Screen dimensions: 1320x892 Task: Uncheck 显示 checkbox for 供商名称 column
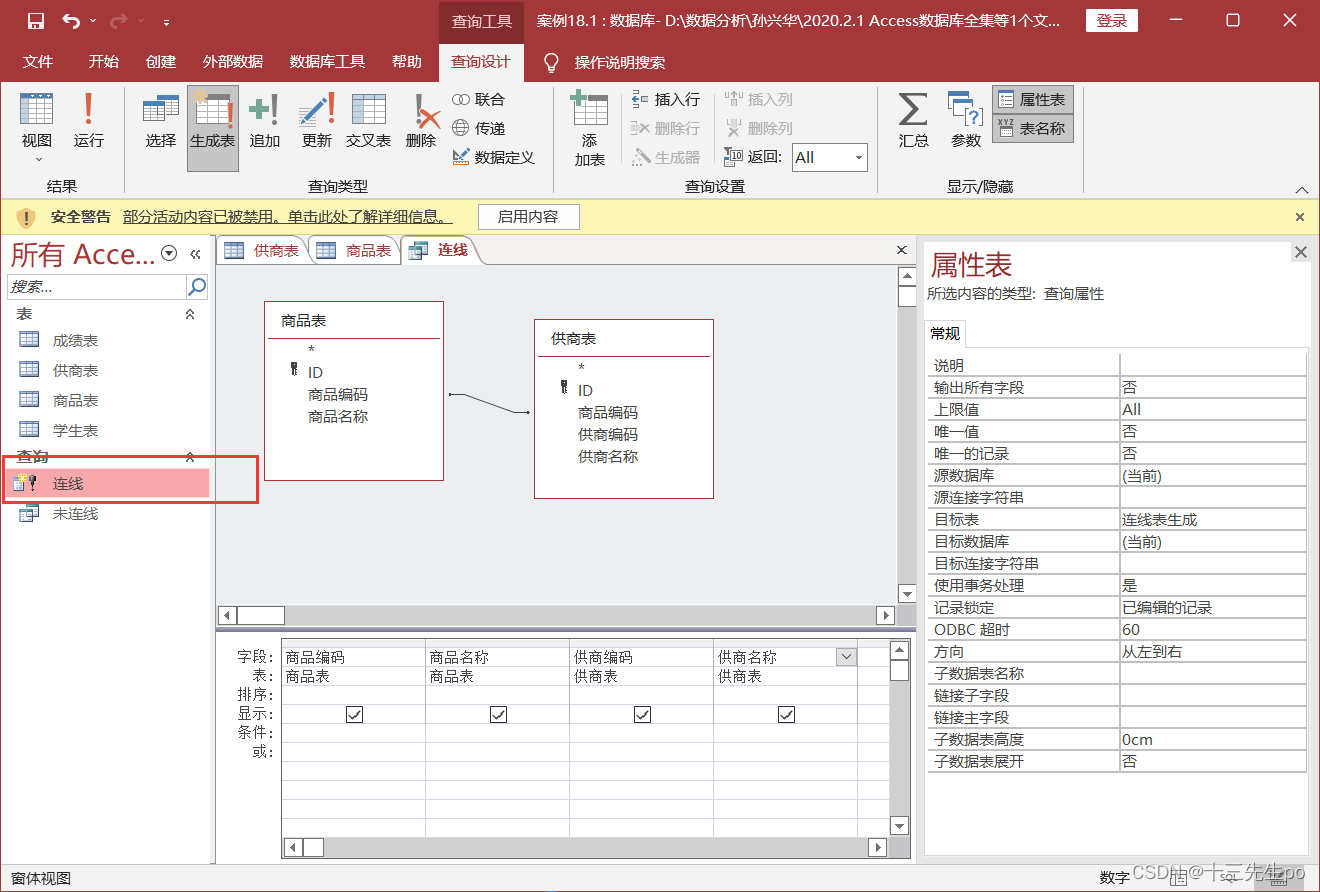pyautogui.click(x=786, y=714)
